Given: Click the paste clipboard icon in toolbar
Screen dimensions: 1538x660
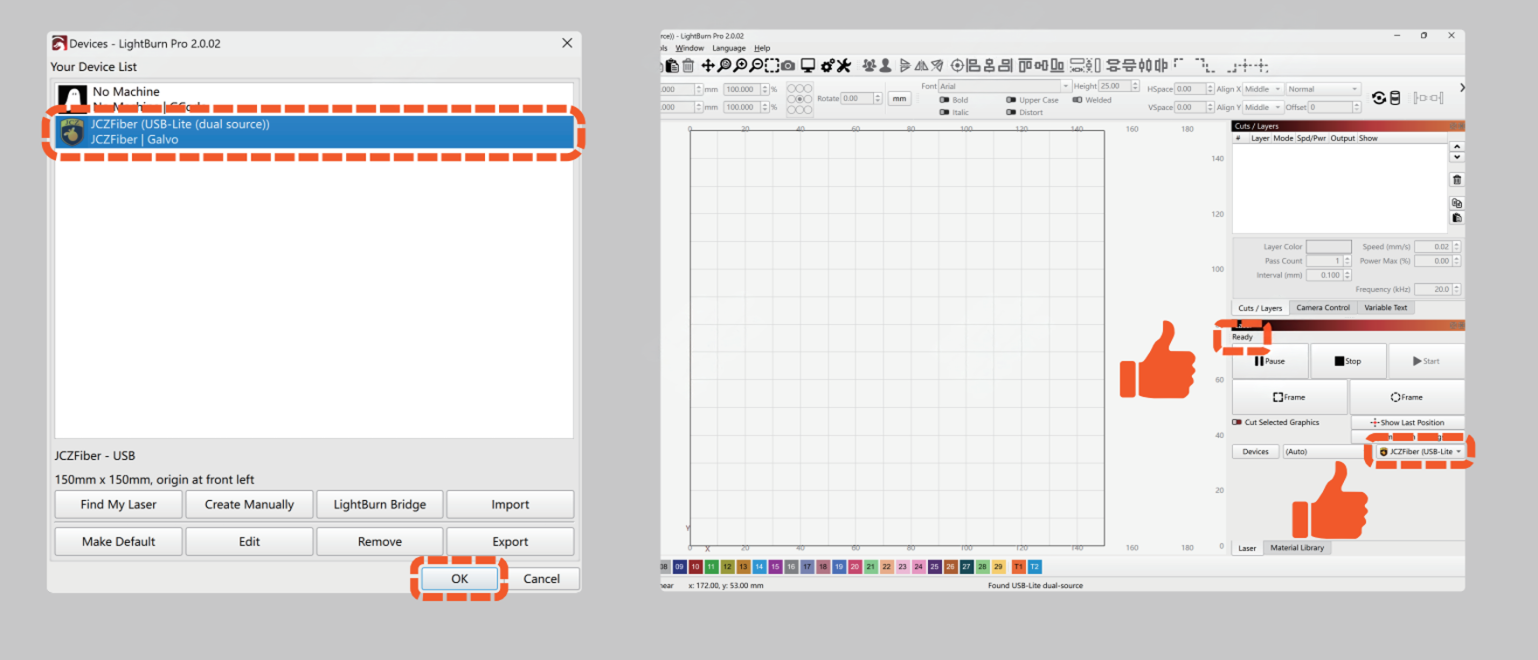Looking at the screenshot, I should [672, 66].
